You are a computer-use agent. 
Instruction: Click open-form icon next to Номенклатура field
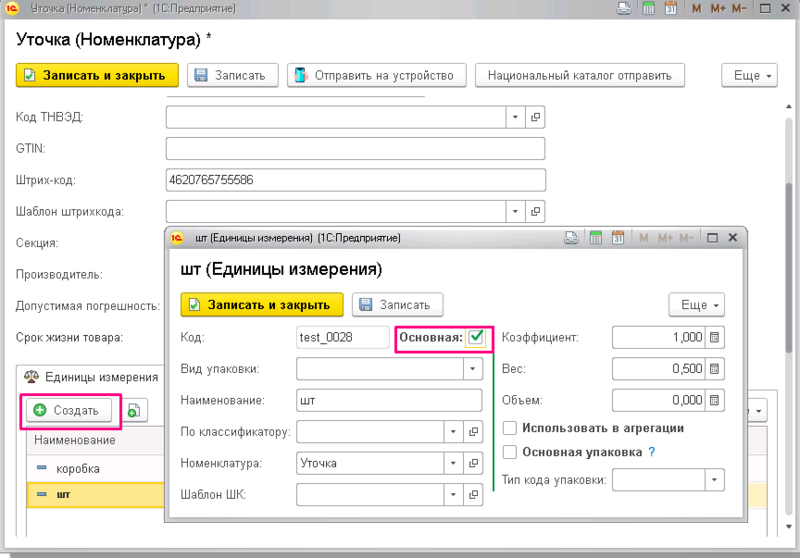474,463
